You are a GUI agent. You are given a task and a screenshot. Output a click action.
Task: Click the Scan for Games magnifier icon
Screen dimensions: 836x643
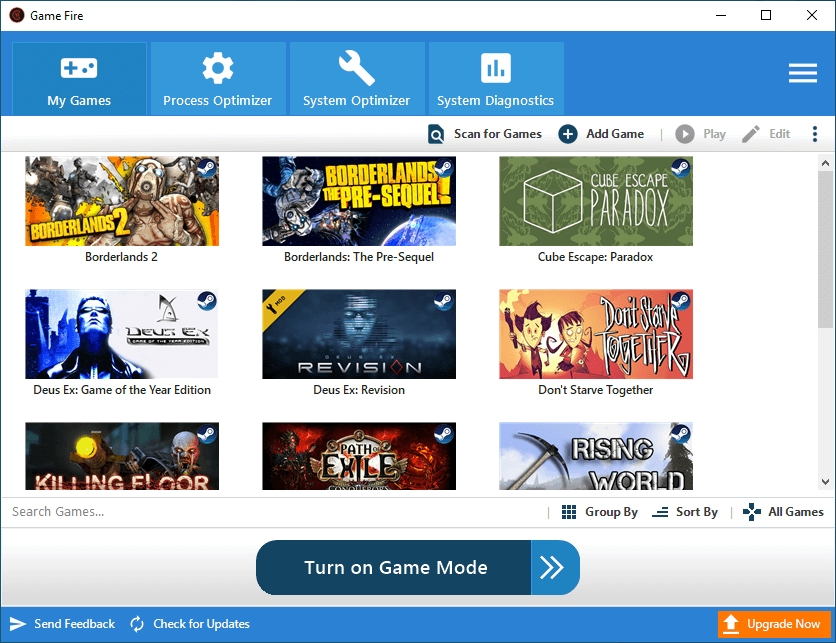pyautogui.click(x=436, y=134)
